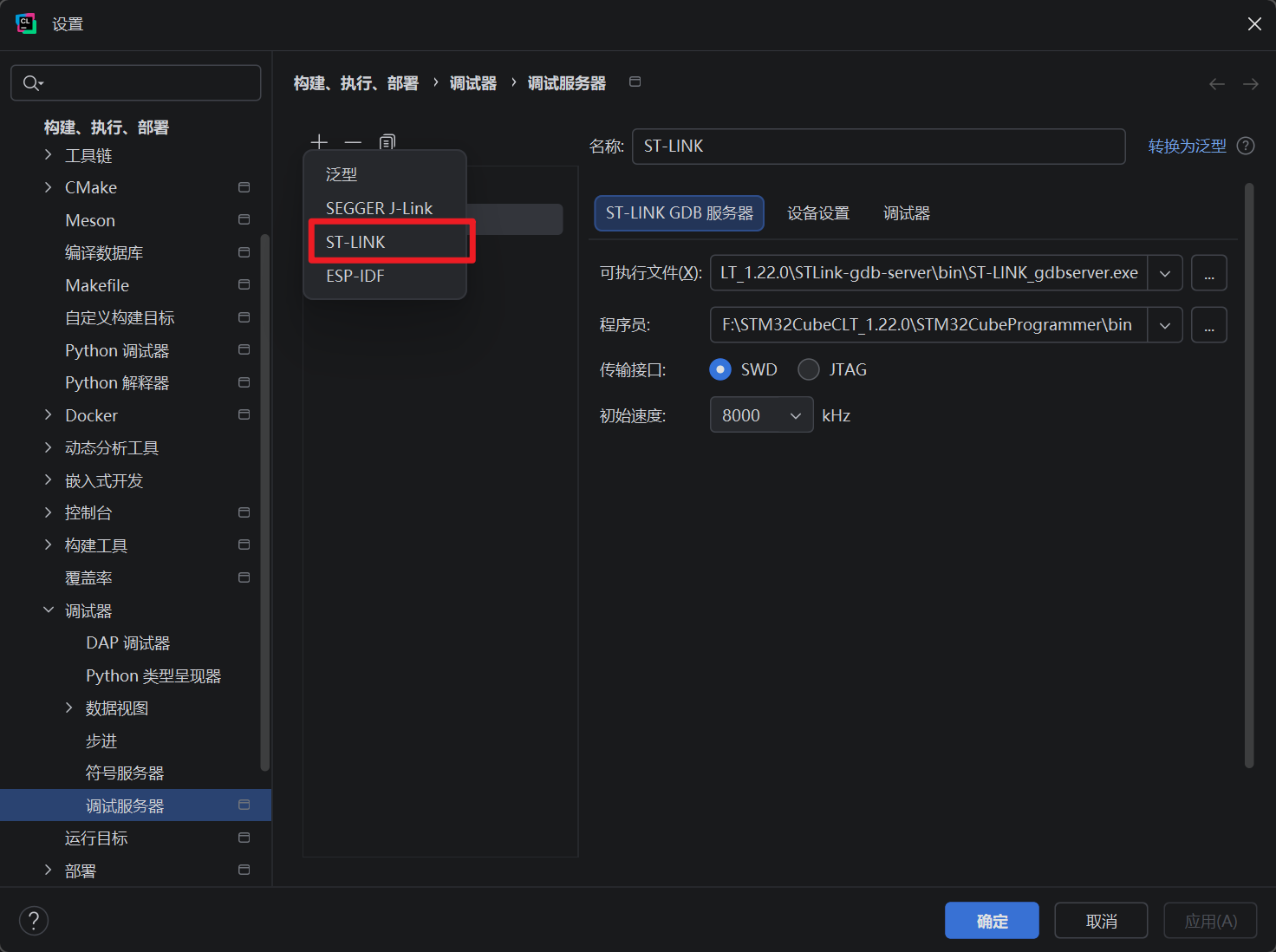
Task: Open the 可执行文件 path dropdown
Action: pos(1165,273)
